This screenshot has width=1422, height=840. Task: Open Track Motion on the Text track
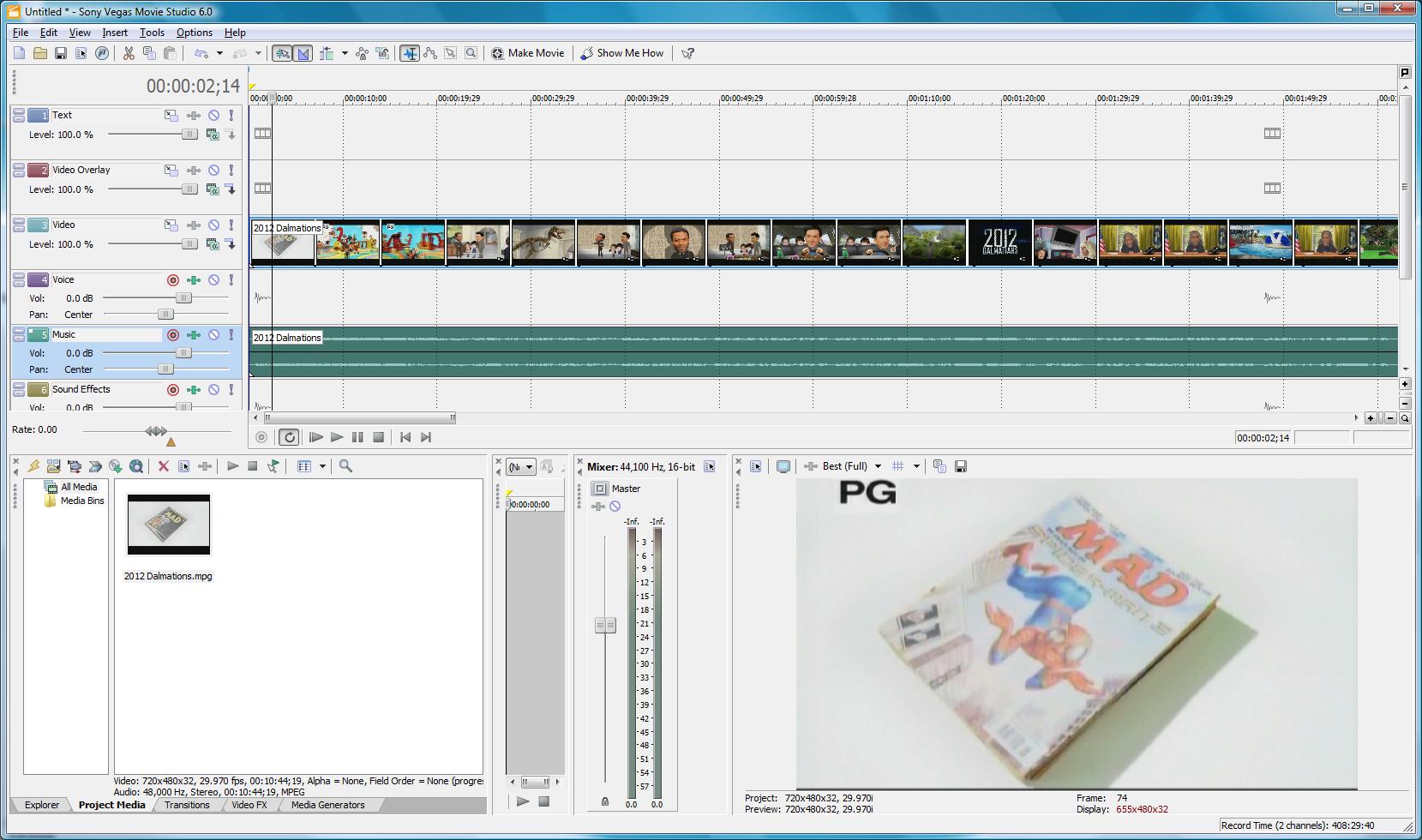[171, 115]
